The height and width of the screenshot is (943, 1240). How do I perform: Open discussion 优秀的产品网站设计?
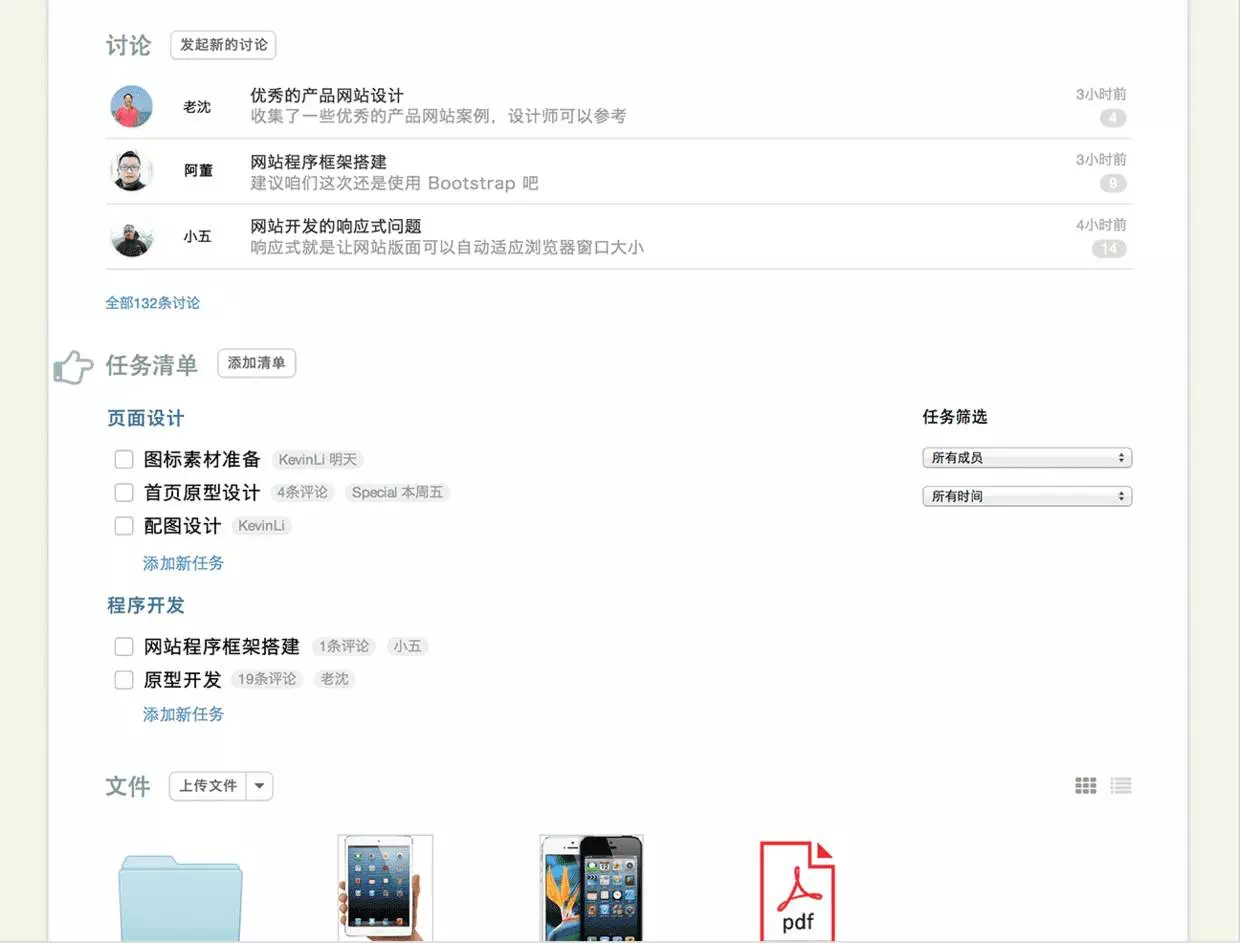327,96
